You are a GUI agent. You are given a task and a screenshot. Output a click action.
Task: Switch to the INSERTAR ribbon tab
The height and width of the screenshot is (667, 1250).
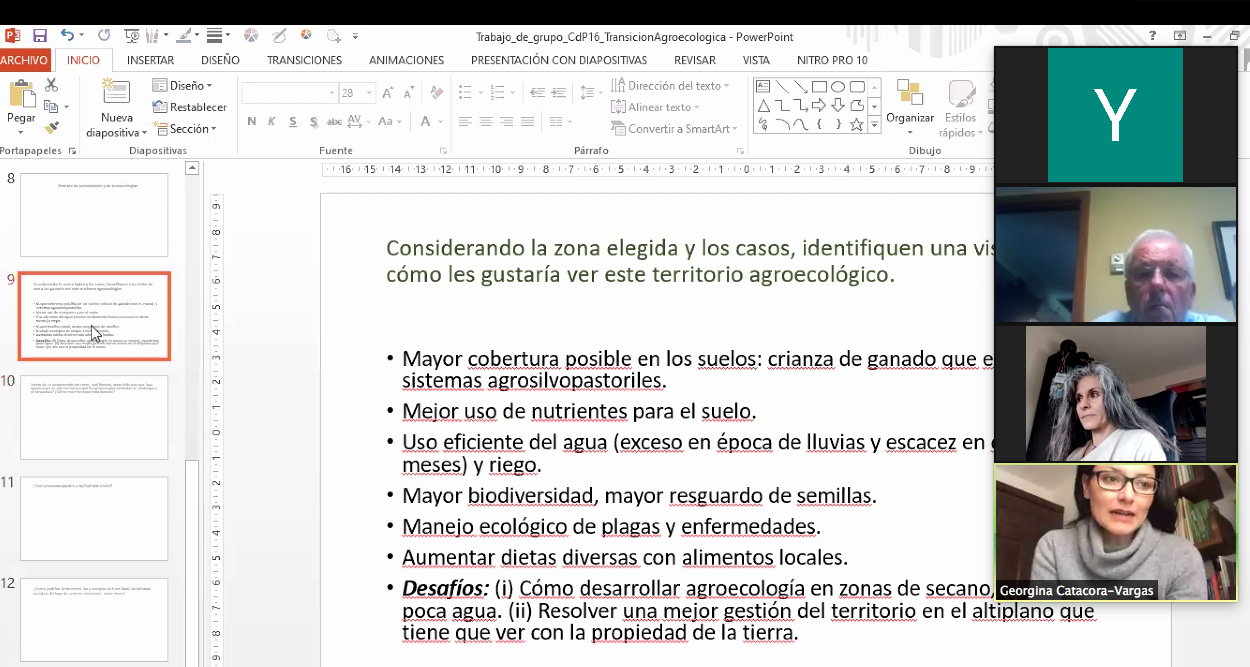[150, 60]
